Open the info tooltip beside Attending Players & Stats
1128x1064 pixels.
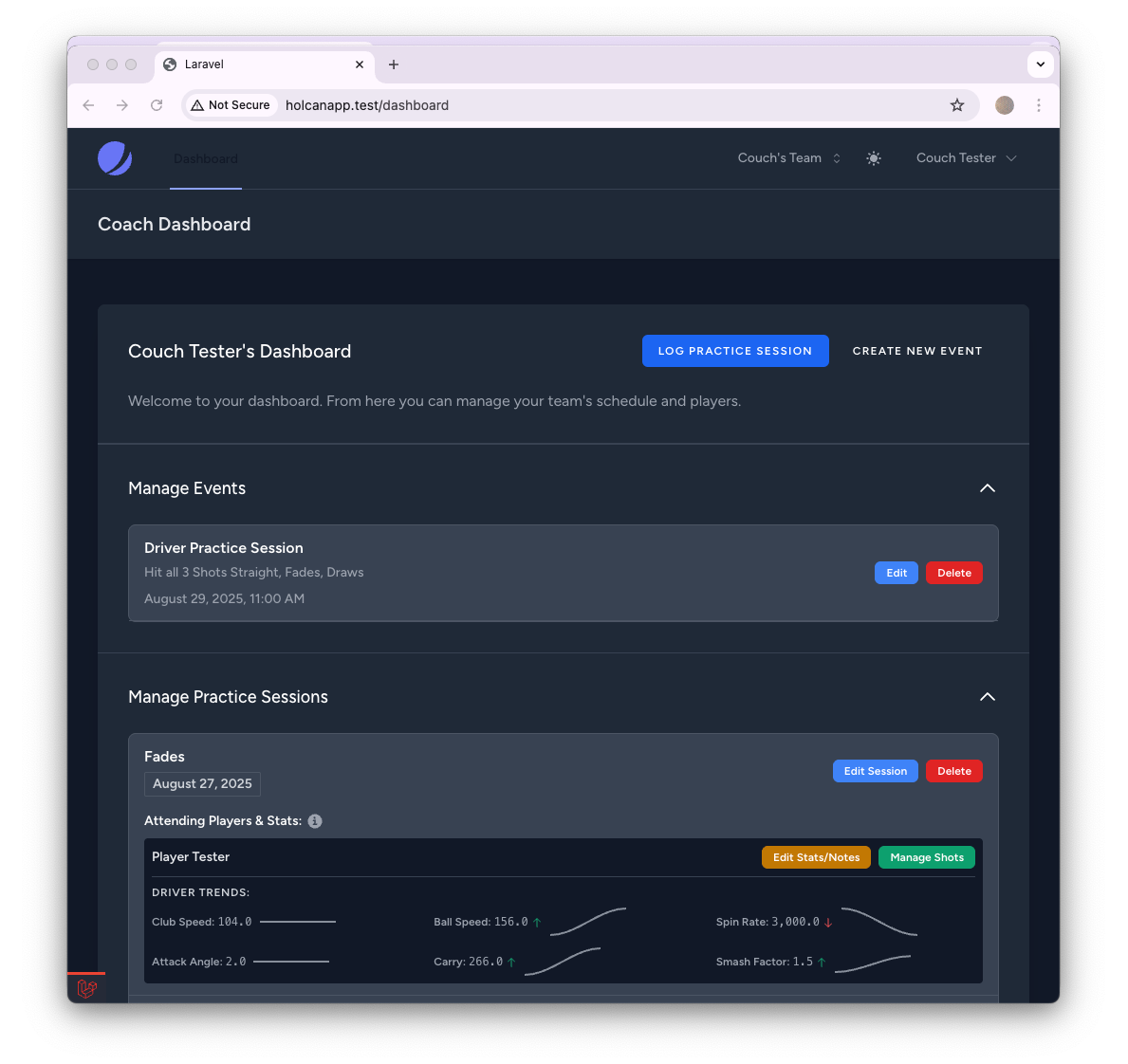click(x=315, y=821)
